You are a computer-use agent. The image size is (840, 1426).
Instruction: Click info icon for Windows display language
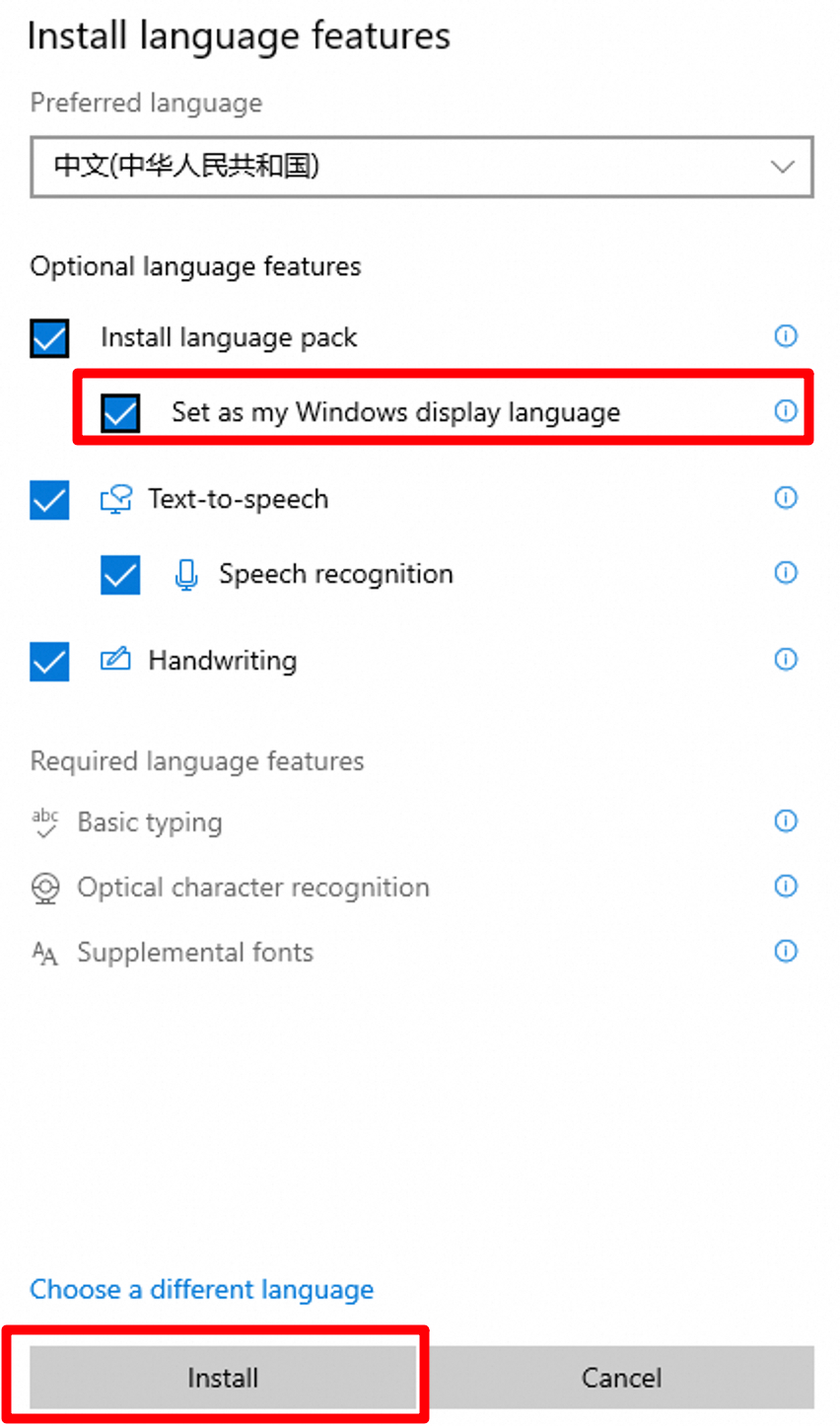click(785, 410)
